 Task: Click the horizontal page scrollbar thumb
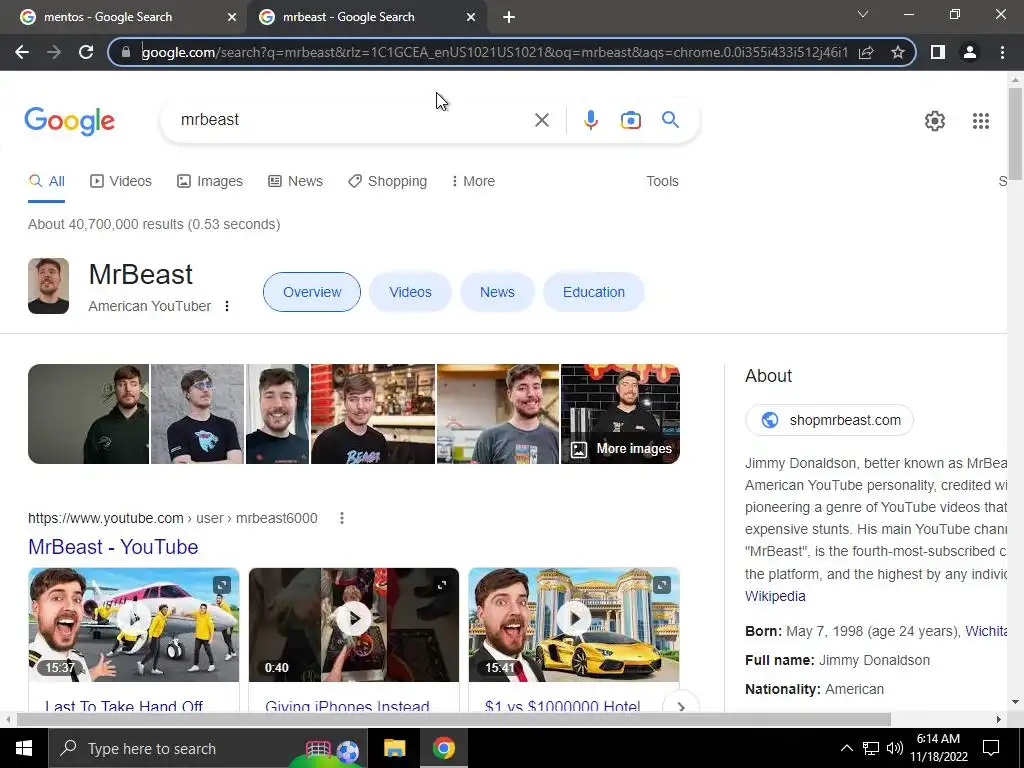(x=454, y=719)
